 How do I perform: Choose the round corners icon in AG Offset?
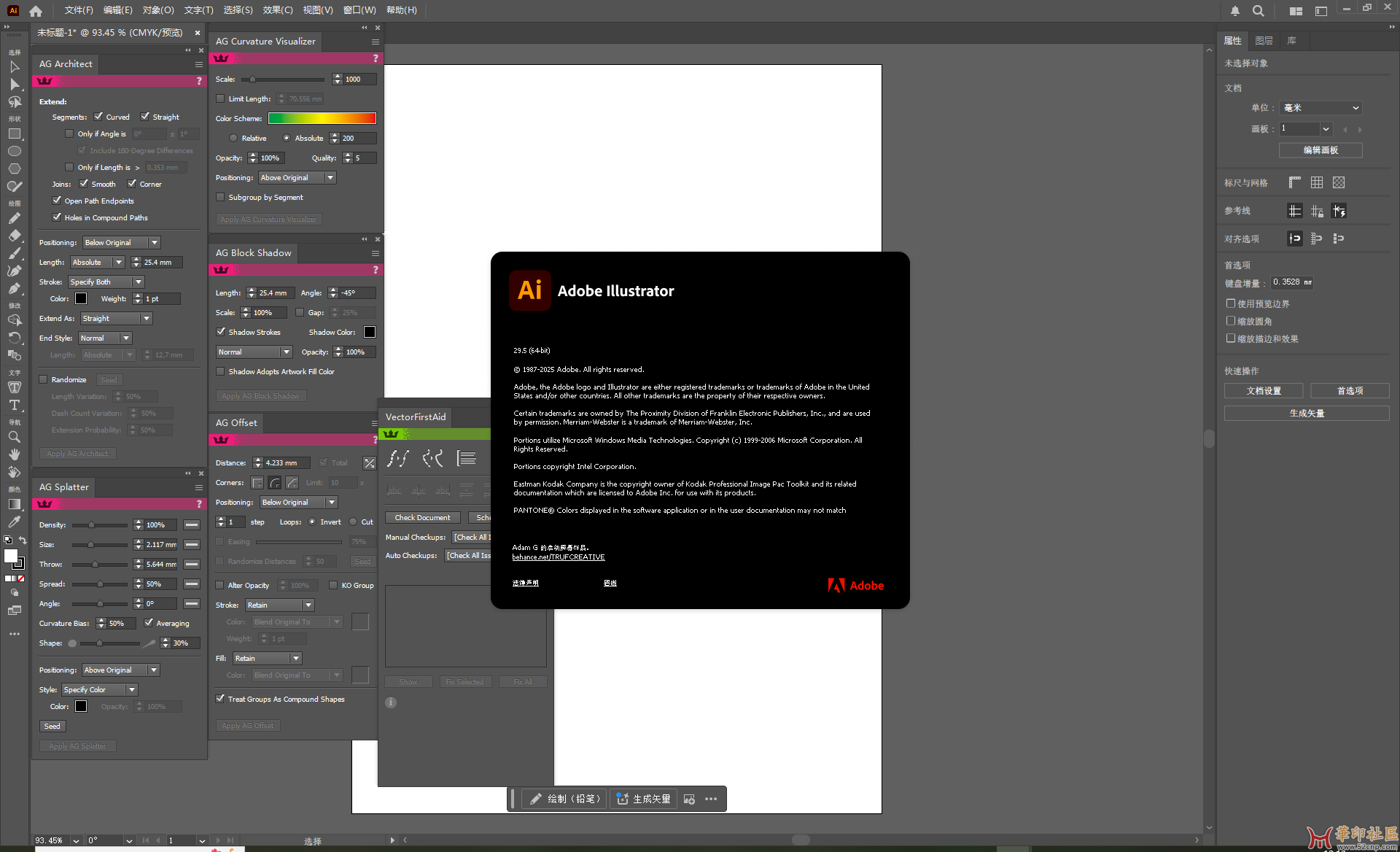click(x=275, y=483)
